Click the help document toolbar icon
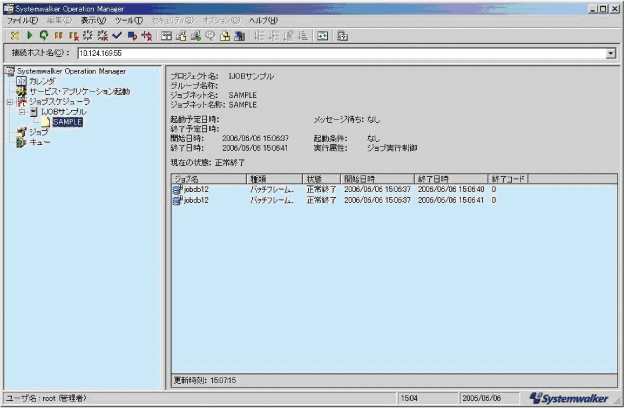 (x=342, y=36)
